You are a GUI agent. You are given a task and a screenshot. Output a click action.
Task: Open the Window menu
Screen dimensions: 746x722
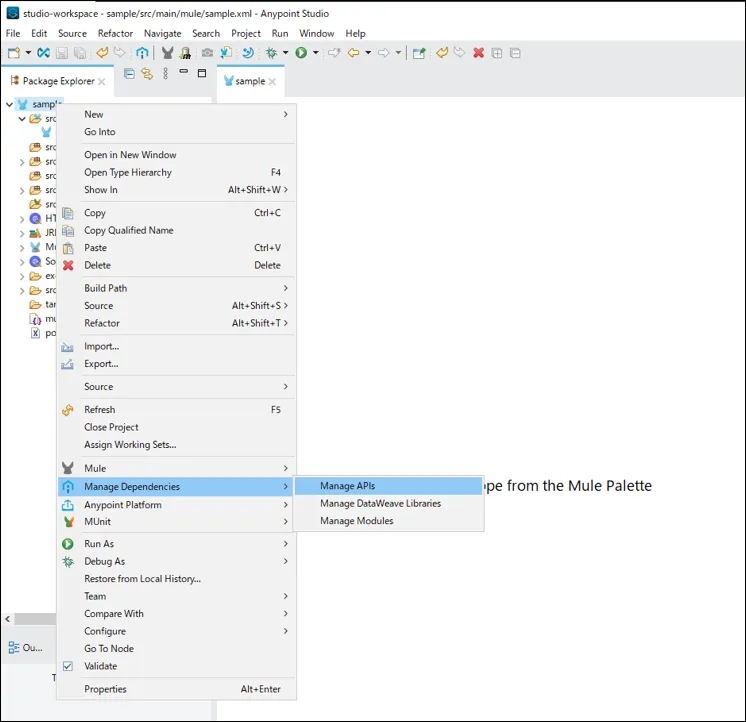pyautogui.click(x=316, y=33)
